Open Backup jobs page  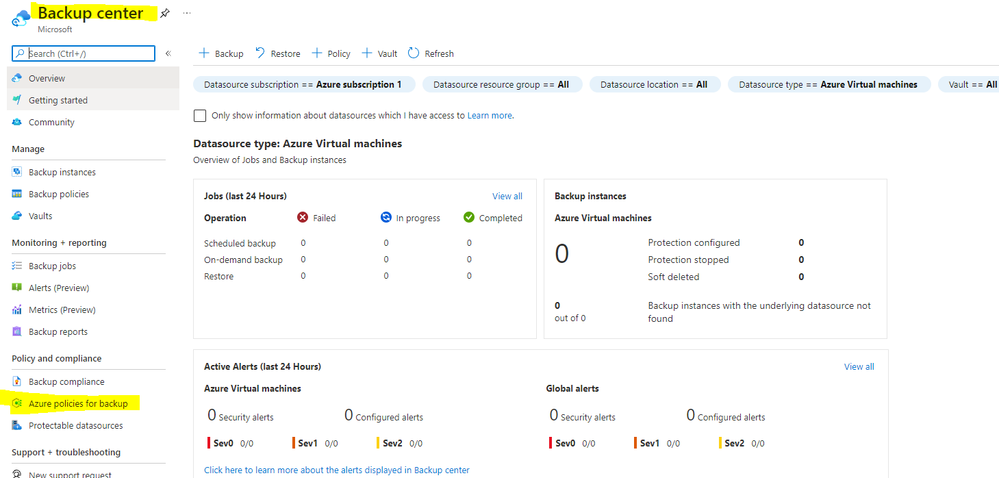(52, 266)
